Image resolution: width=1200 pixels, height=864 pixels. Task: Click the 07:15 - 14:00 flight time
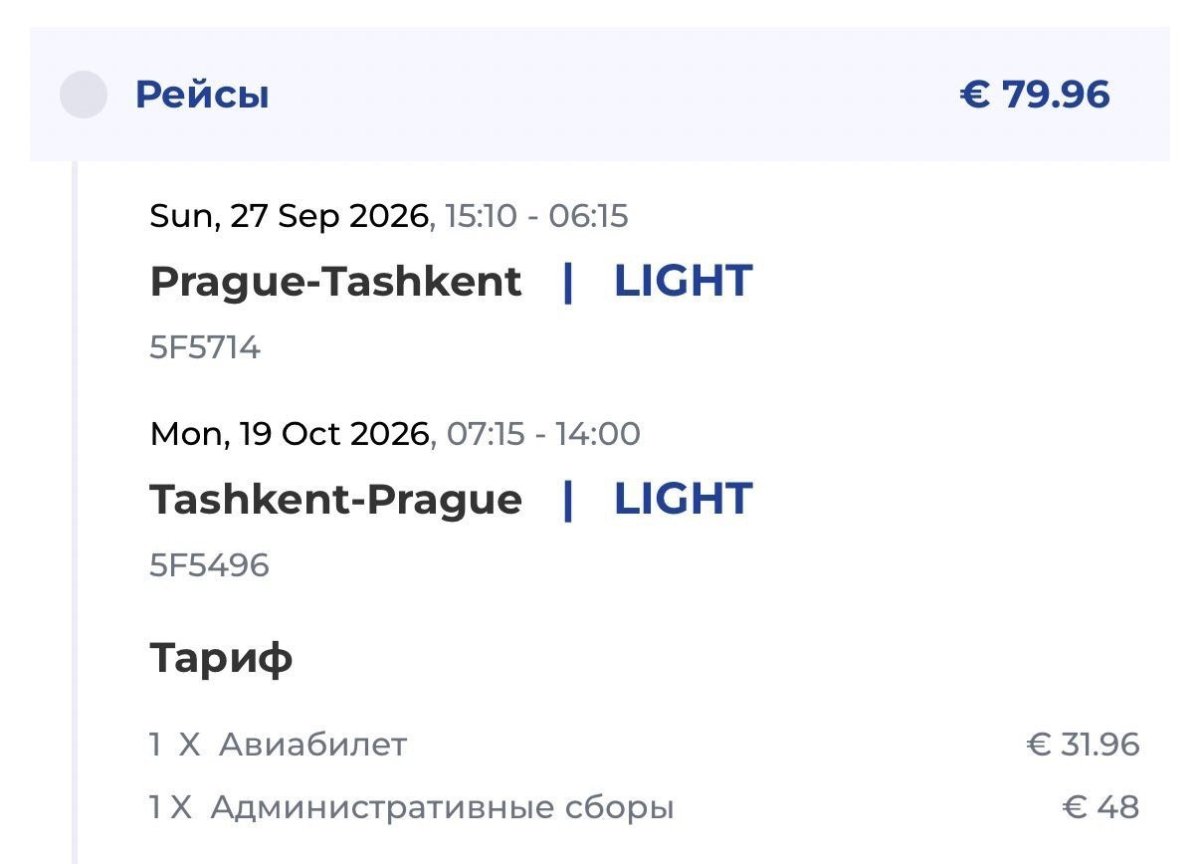point(544,434)
